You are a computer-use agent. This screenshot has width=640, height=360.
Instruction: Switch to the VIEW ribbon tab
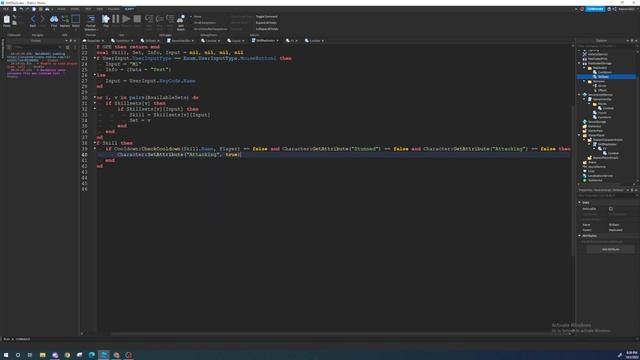click(100, 9)
